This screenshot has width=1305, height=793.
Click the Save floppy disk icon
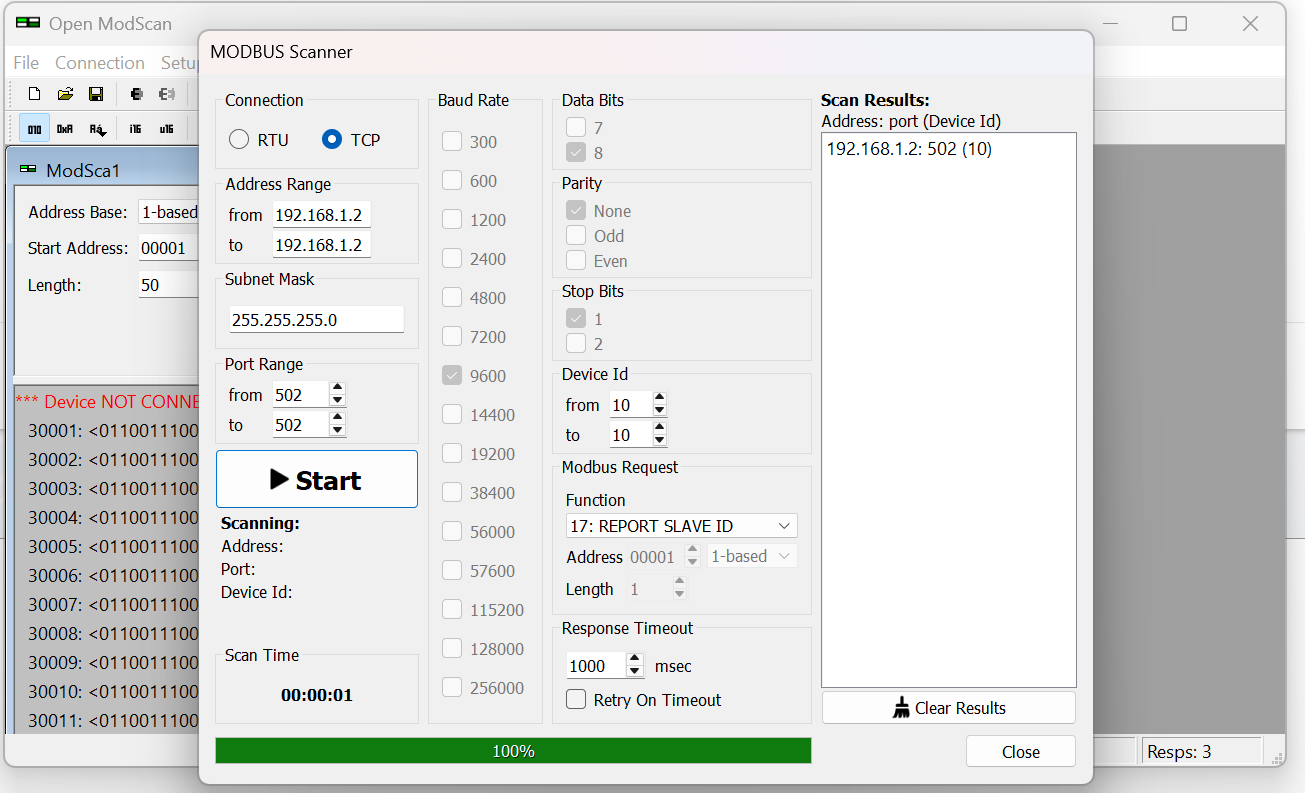click(96, 94)
